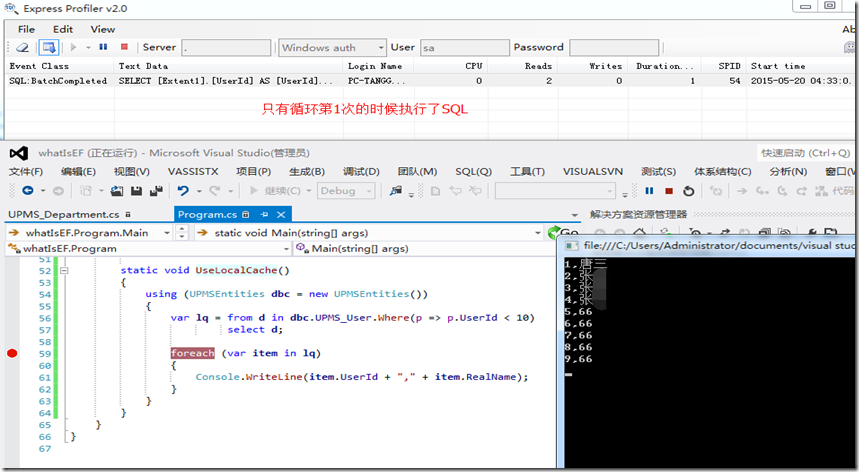
Task: Click the navigate forward icon
Action: (x=58, y=191)
